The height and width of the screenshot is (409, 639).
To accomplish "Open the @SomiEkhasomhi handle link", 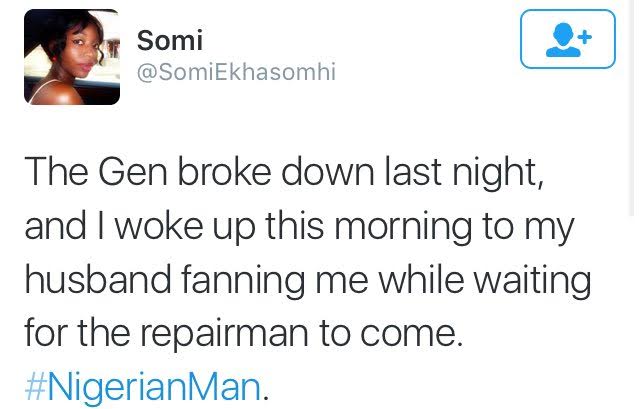I will [236, 72].
